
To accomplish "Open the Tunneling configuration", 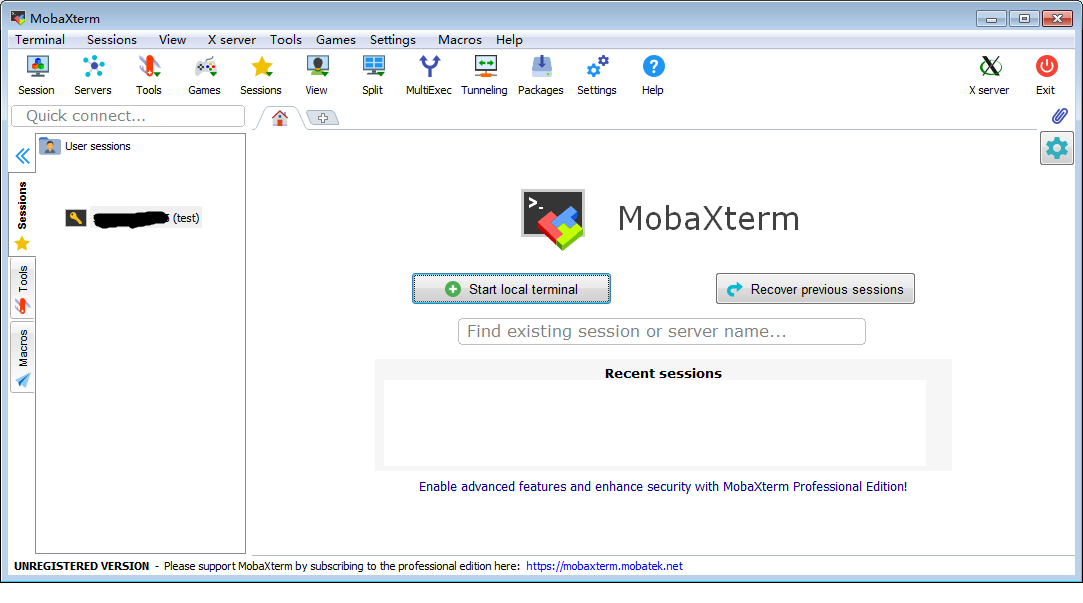I will click(x=484, y=70).
